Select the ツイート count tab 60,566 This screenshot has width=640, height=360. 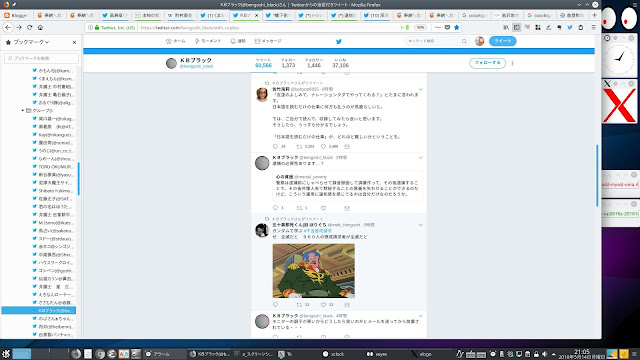pyautogui.click(x=263, y=63)
